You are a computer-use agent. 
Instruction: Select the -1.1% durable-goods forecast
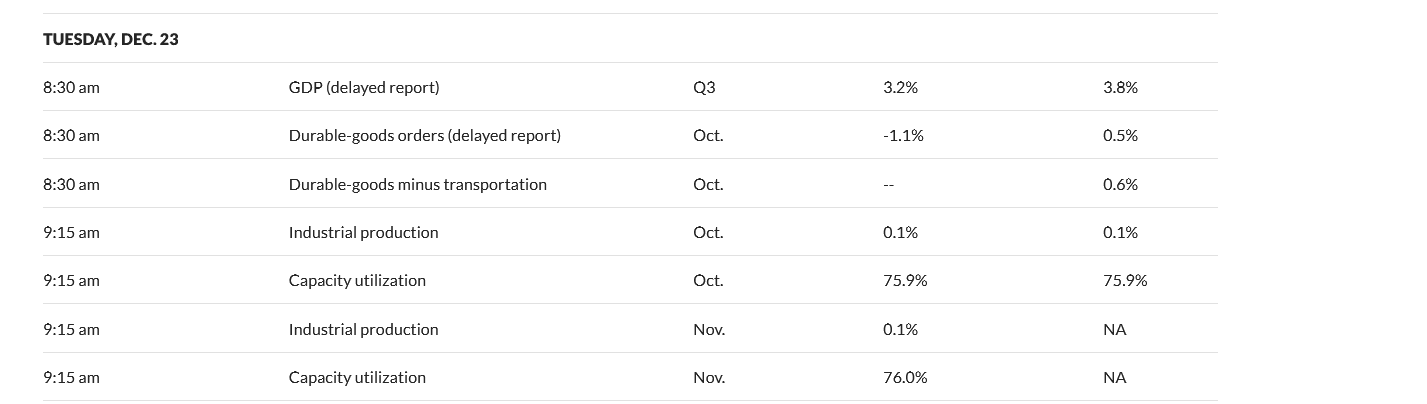point(903,135)
